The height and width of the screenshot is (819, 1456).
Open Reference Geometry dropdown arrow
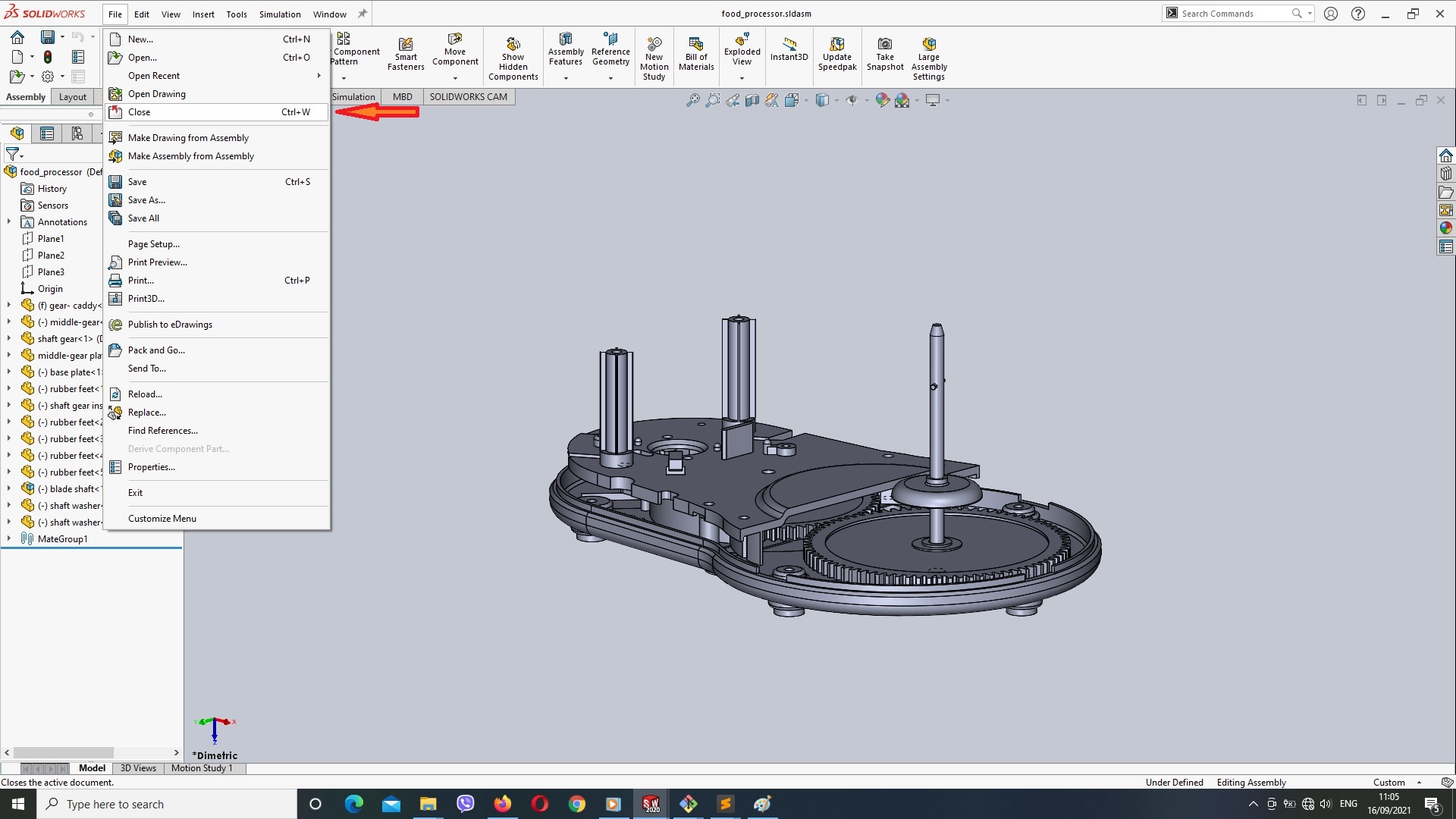610,78
